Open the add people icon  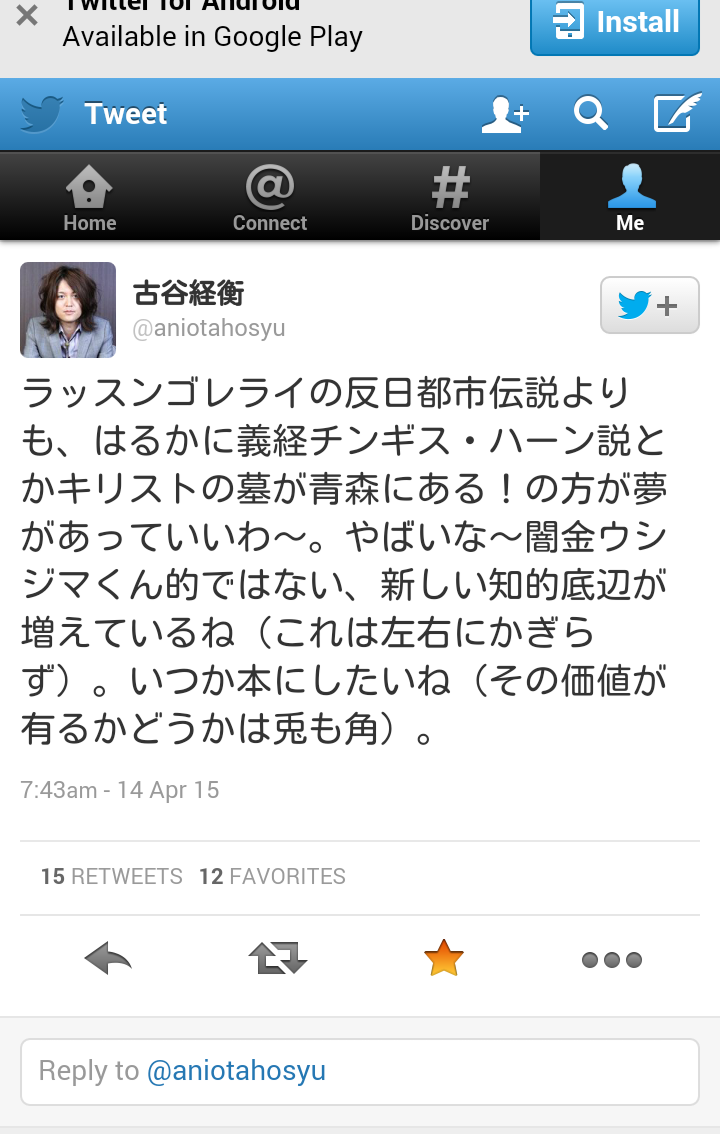click(x=505, y=114)
